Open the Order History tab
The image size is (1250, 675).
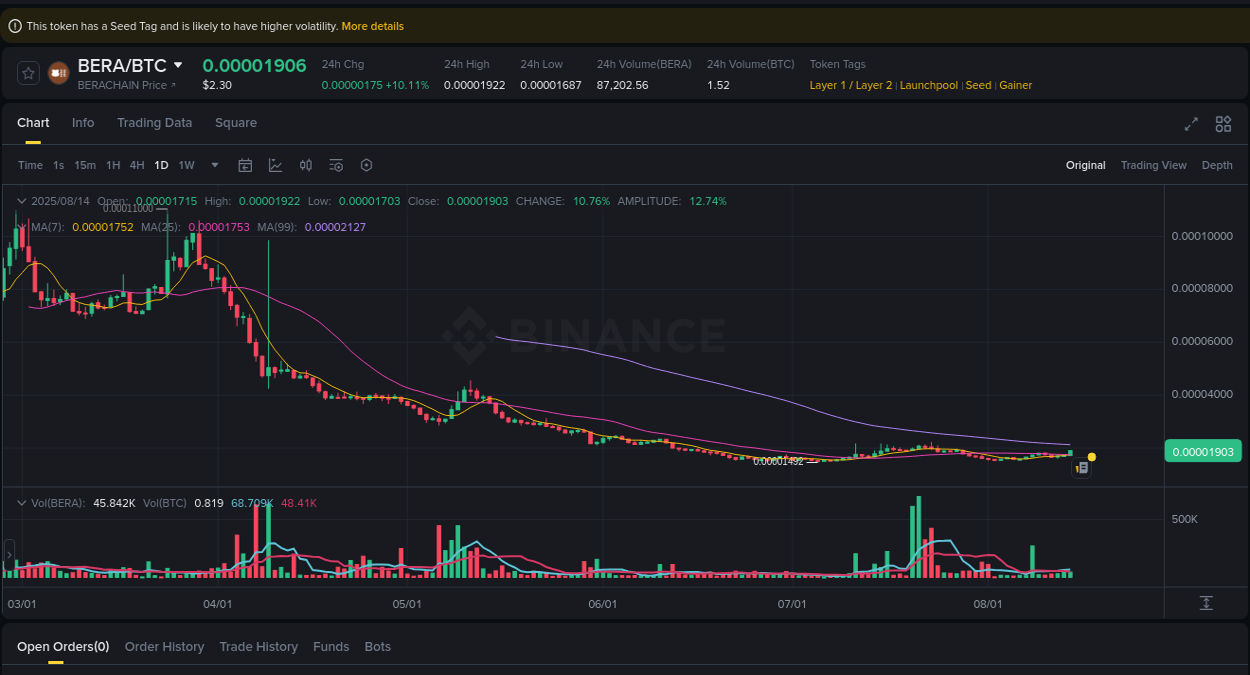point(164,647)
